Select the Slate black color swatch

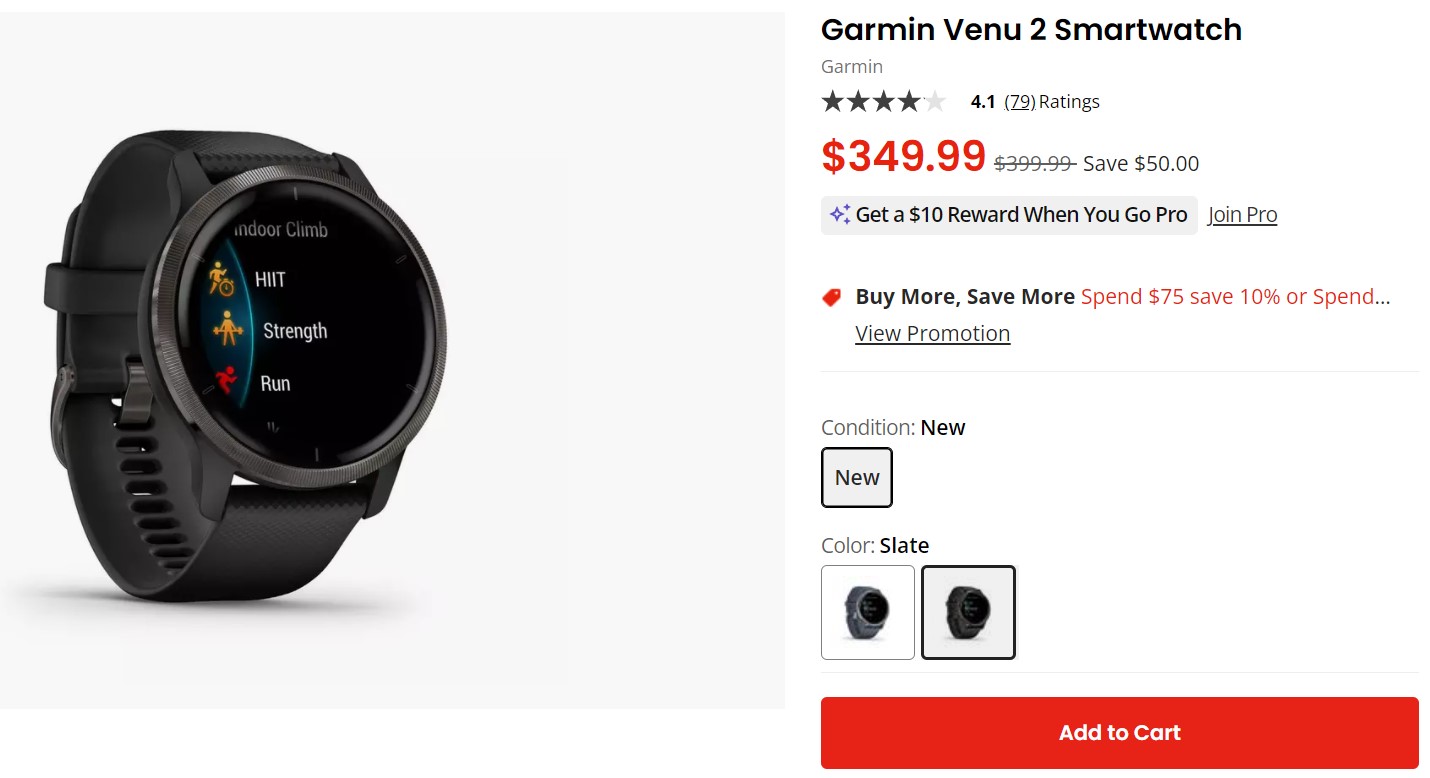pyautogui.click(x=967, y=612)
